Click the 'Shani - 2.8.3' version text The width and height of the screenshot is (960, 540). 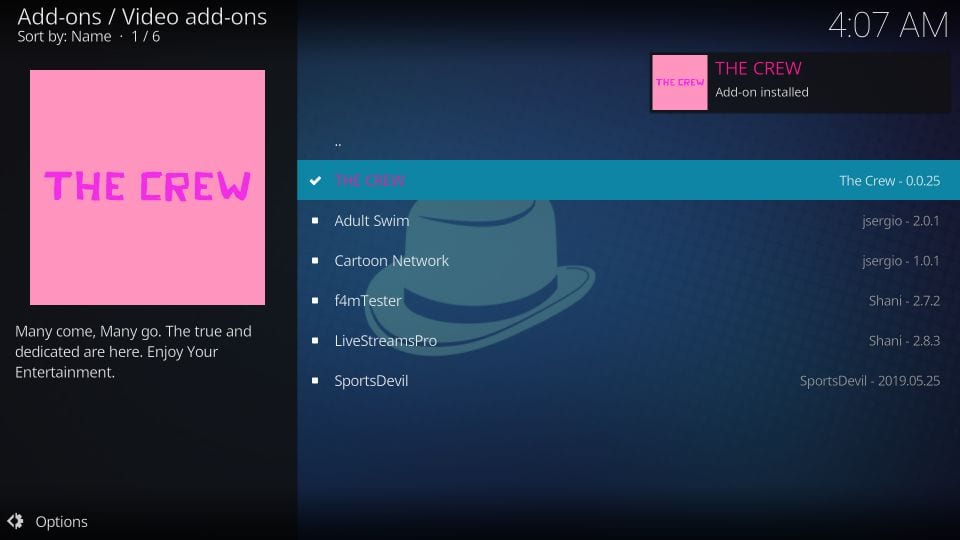[904, 340]
